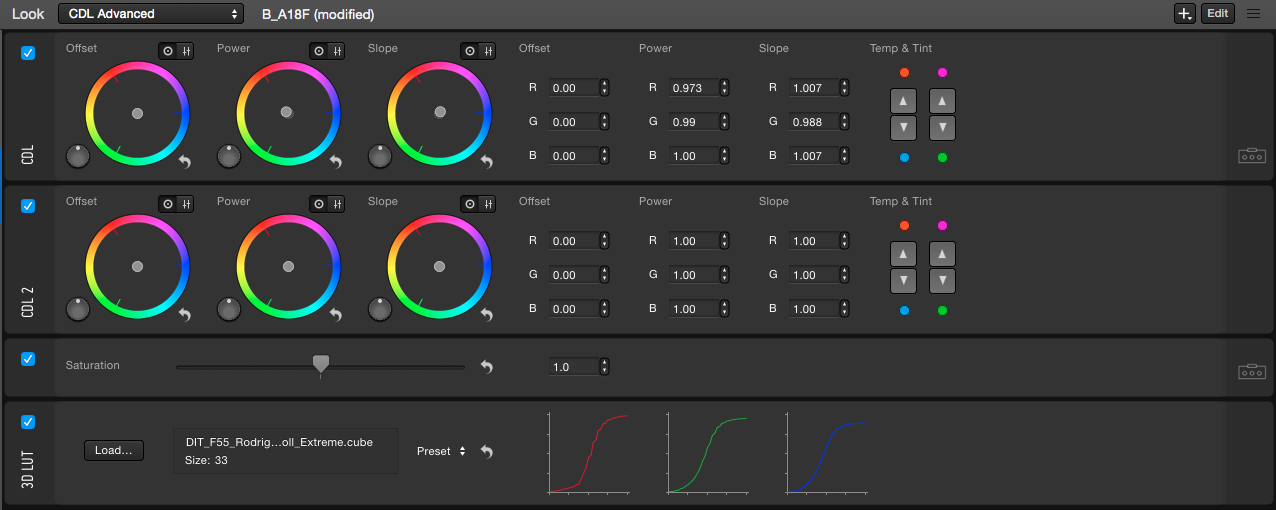The image size is (1276, 510).
Task: Click the Load... LUT button
Action: [114, 451]
